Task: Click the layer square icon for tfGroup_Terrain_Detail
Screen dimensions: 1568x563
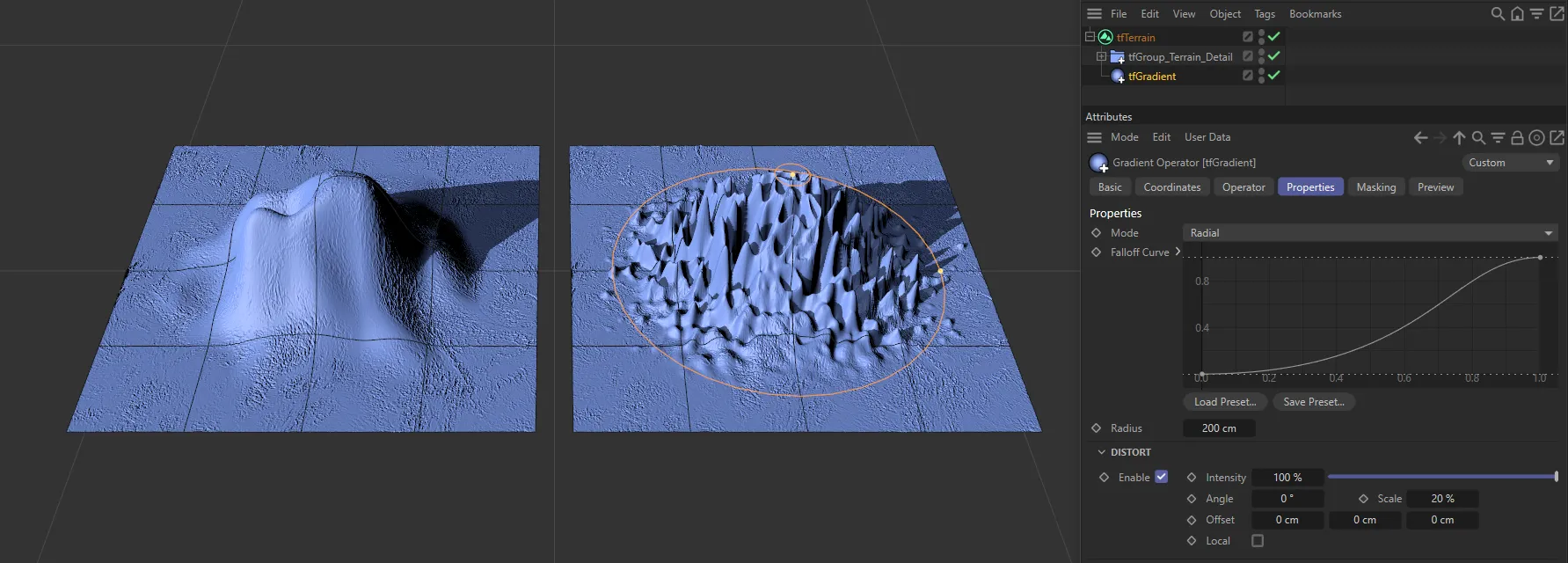Action: (x=1247, y=56)
